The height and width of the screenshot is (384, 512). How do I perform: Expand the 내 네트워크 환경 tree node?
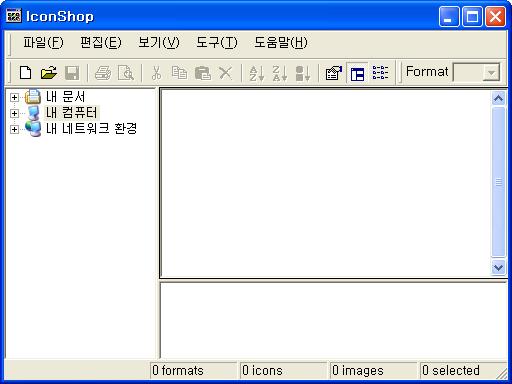(14, 129)
